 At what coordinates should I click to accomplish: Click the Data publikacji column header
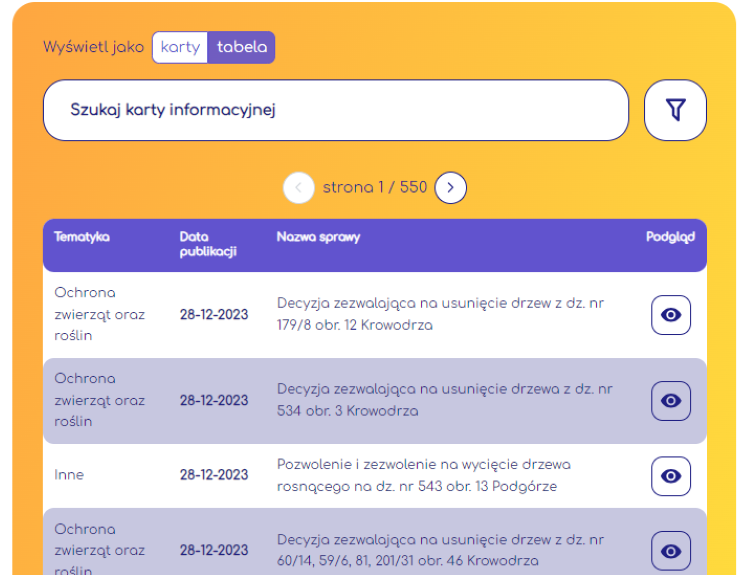[x=208, y=244]
